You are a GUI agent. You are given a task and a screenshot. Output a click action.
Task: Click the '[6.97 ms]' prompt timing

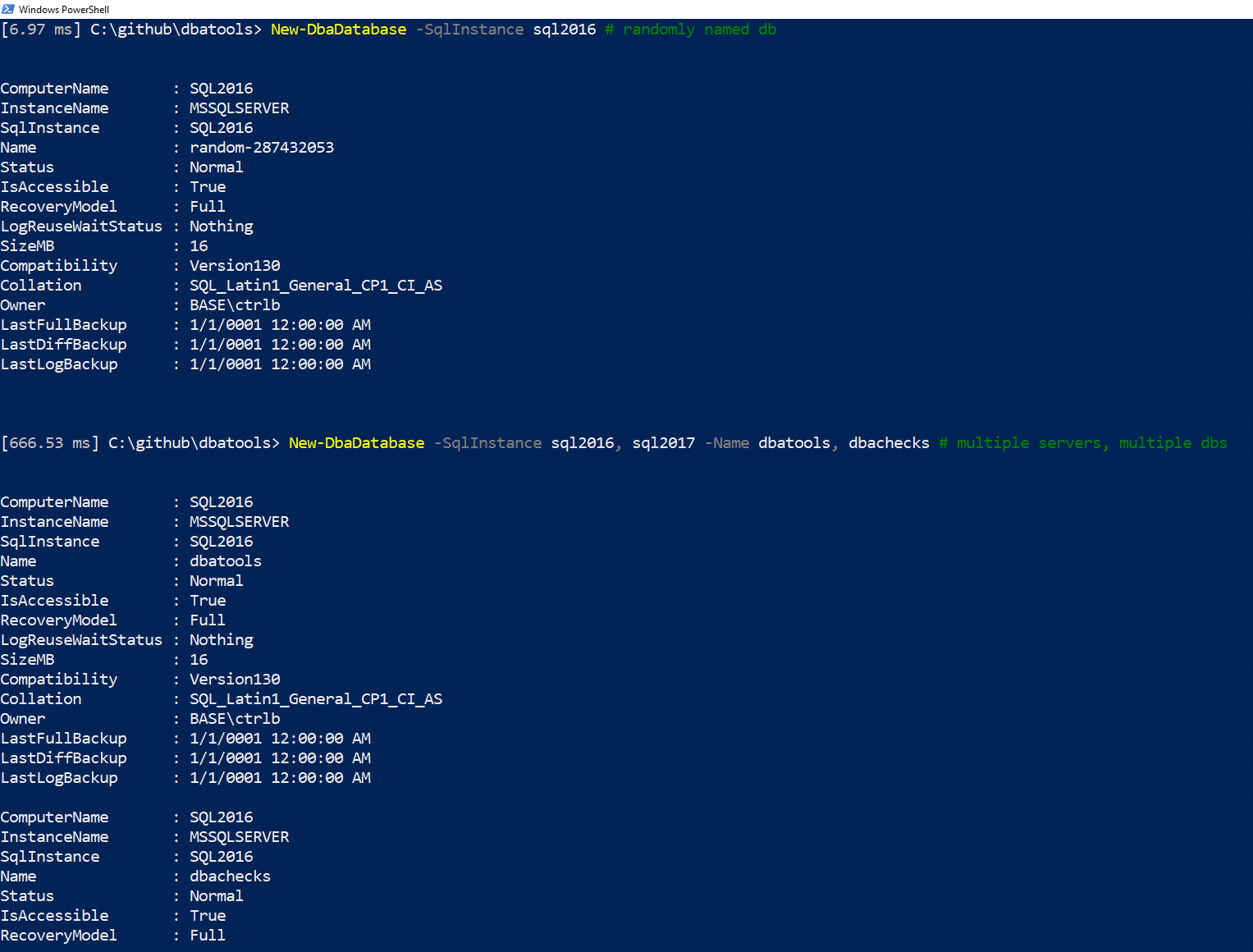41,30
